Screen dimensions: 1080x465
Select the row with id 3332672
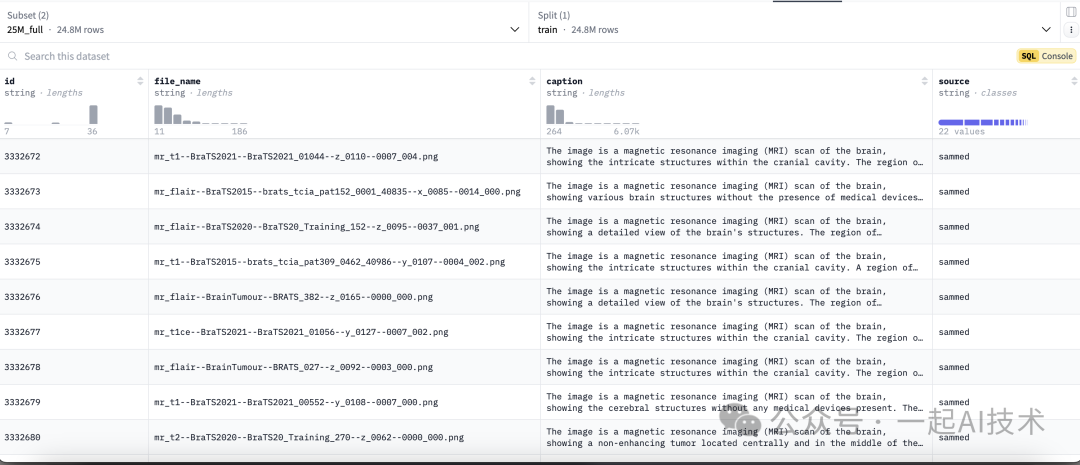point(23,157)
